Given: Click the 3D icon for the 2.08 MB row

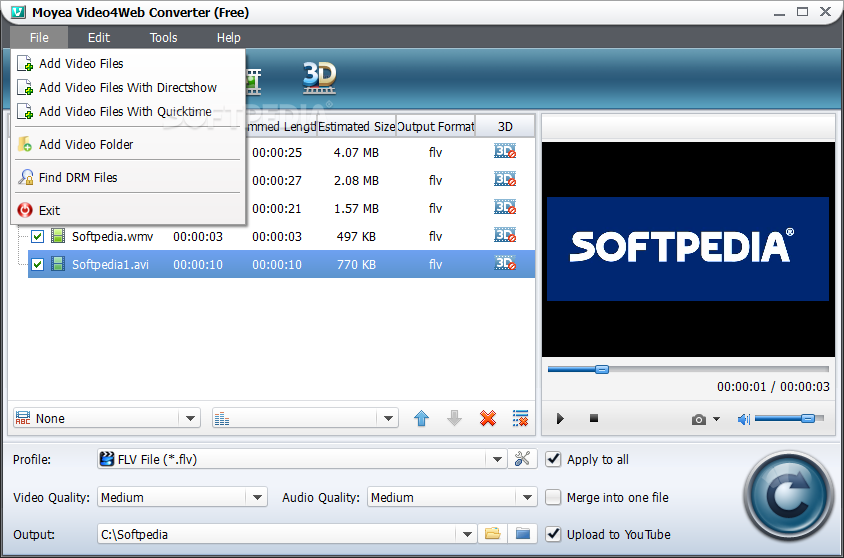Looking at the screenshot, I should [x=505, y=180].
